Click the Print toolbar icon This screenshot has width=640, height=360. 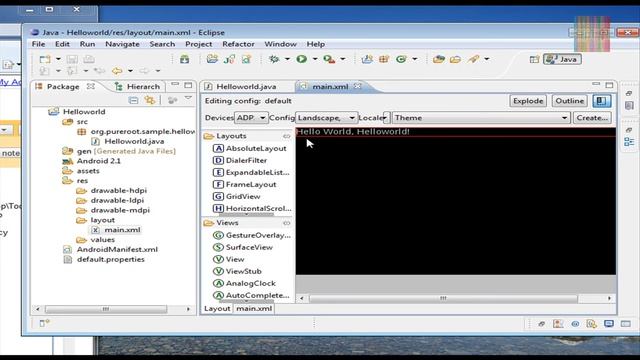89,59
